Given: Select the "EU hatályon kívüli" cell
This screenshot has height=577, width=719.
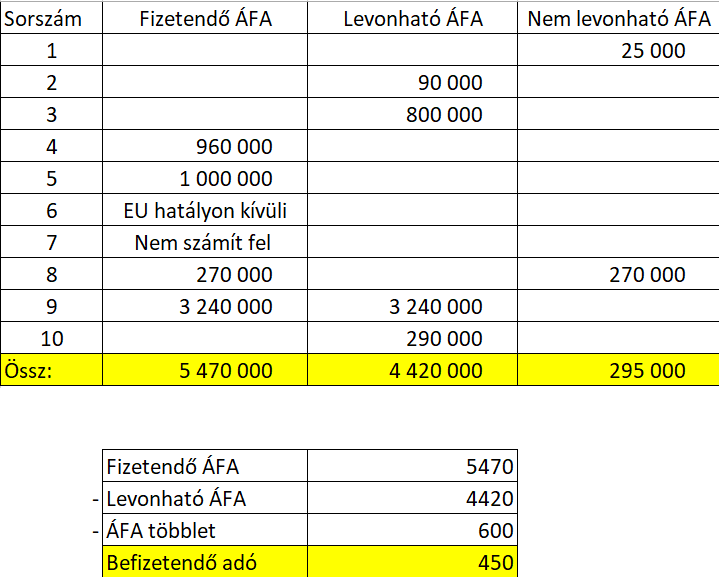Looking at the screenshot, I should click(204, 211).
